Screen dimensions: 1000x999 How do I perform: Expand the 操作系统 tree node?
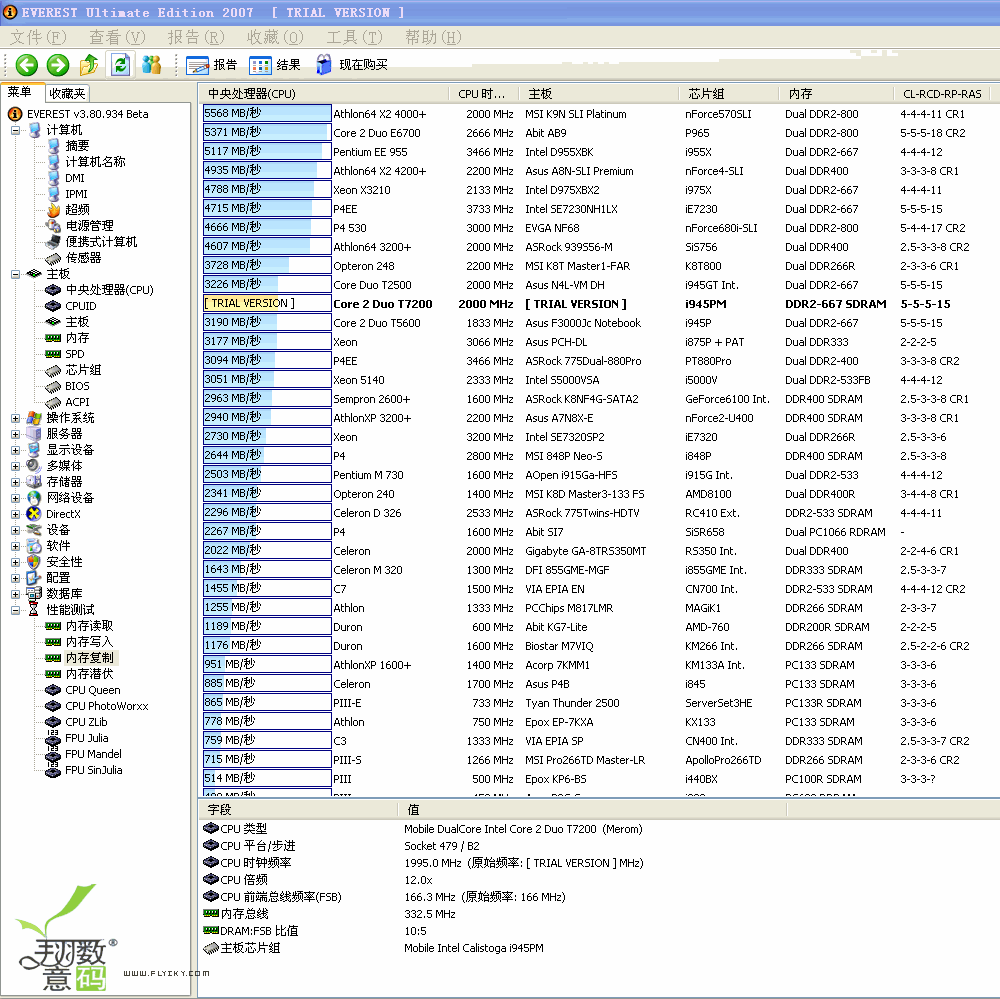point(15,418)
